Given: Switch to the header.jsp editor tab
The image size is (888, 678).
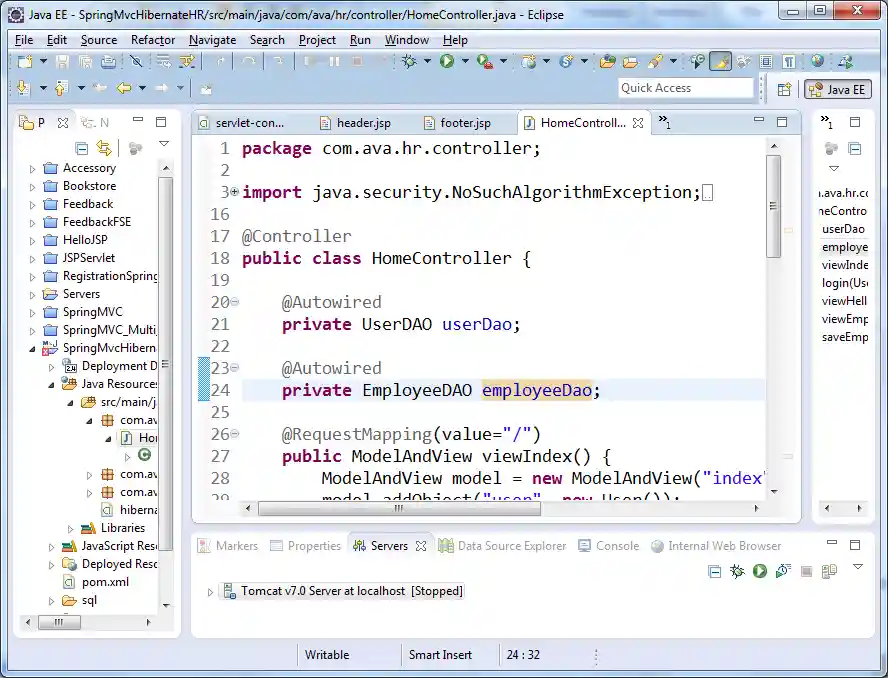Looking at the screenshot, I should [355, 123].
